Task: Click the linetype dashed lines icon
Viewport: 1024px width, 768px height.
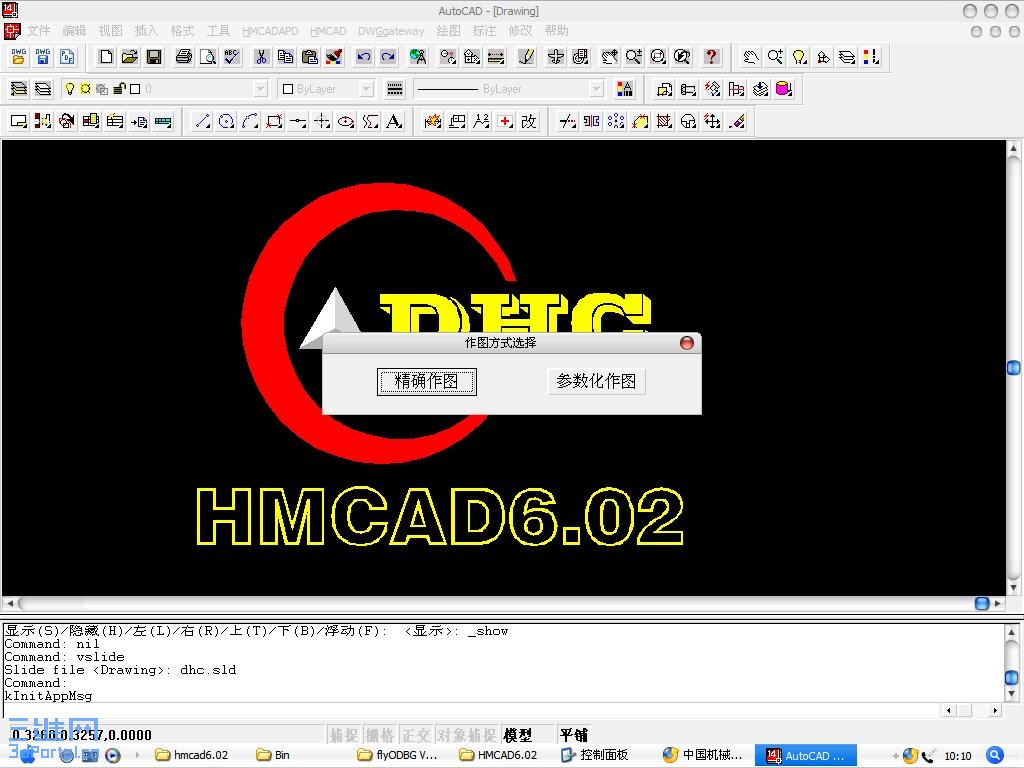Action: (x=394, y=89)
